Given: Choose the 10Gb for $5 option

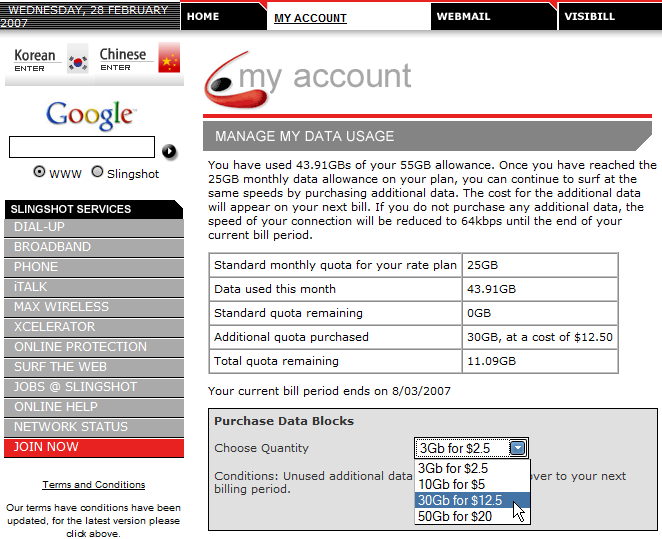Looking at the screenshot, I should tap(472, 484).
